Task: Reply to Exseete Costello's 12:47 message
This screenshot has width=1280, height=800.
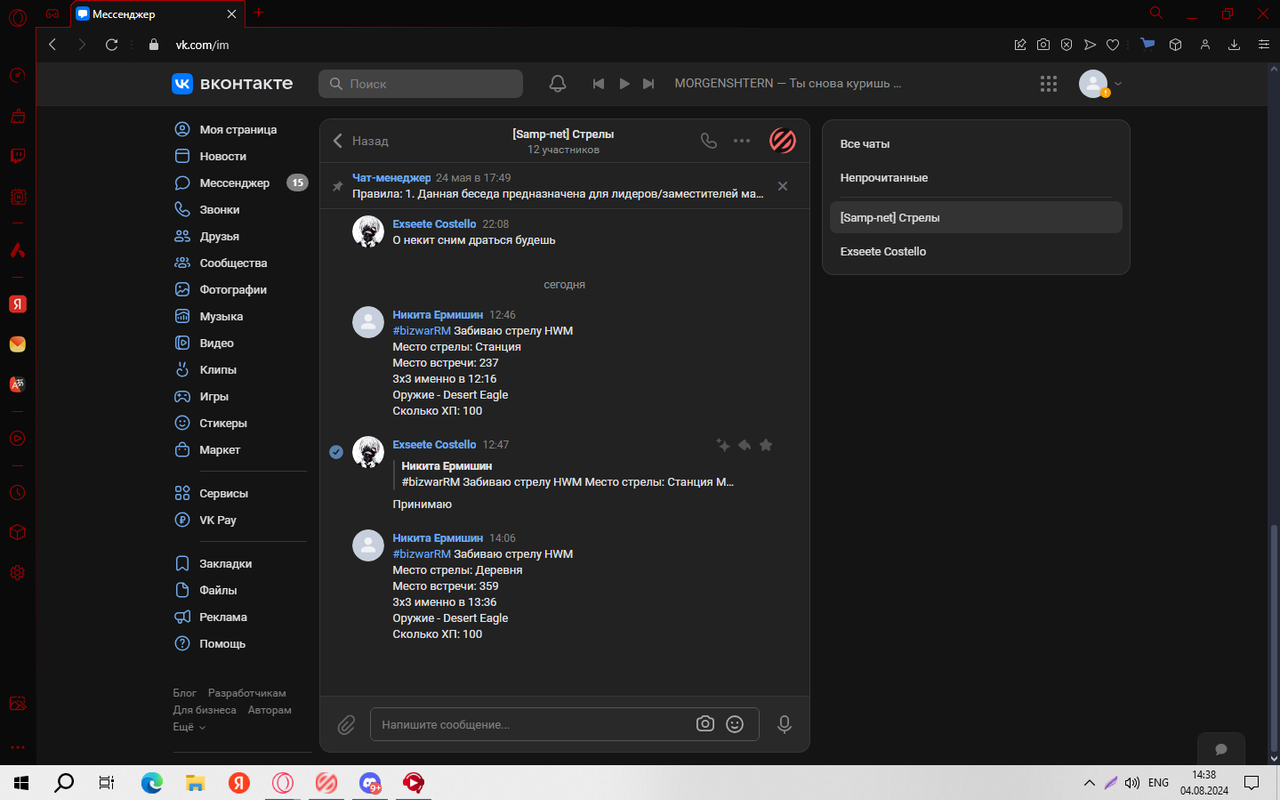Action: (x=744, y=445)
